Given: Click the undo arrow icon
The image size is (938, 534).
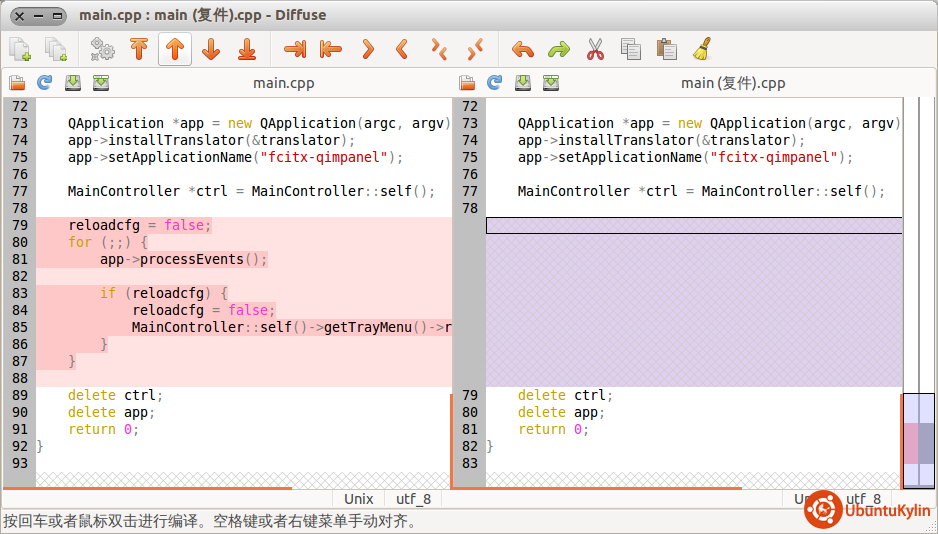Looking at the screenshot, I should [522, 49].
